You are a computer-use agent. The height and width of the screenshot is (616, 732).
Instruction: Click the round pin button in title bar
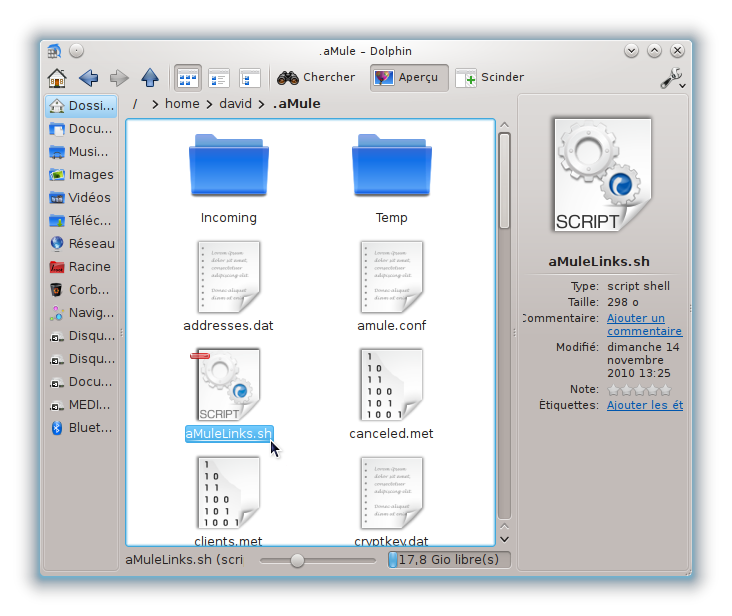point(77,50)
